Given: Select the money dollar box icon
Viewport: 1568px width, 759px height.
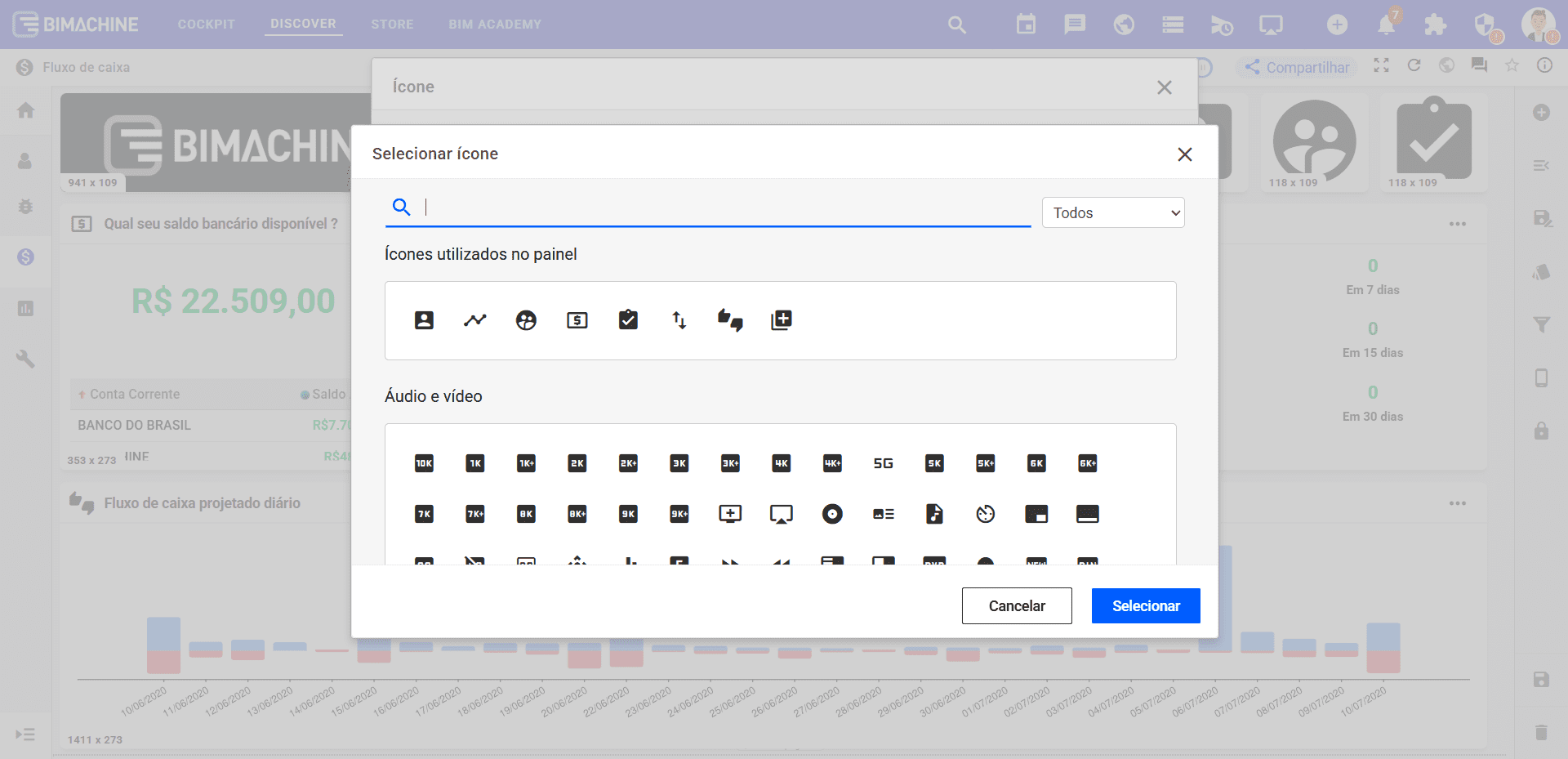Looking at the screenshot, I should [x=577, y=320].
